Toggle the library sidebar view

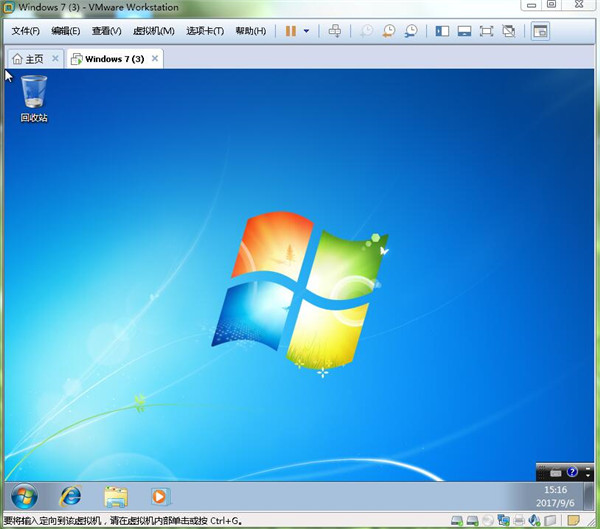coord(442,31)
